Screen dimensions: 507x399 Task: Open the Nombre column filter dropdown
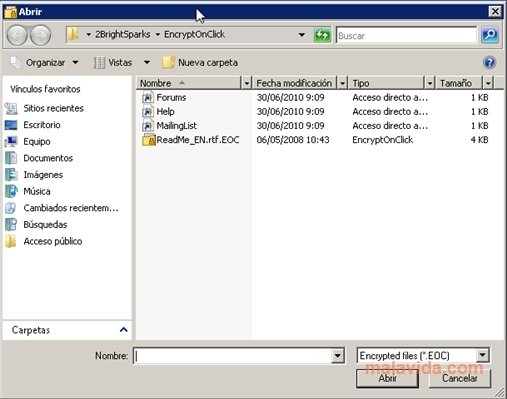[x=246, y=83]
